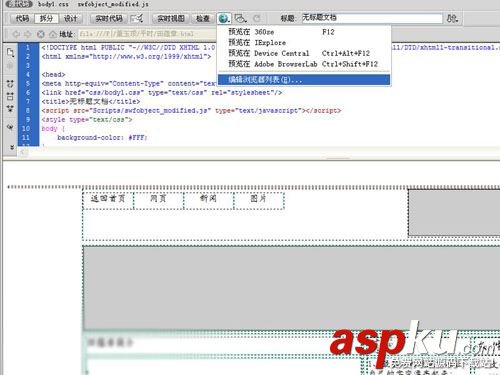This screenshot has height=375, width=500.
Task: Click the scroll-left arrow under code pane
Action: (22, 152)
